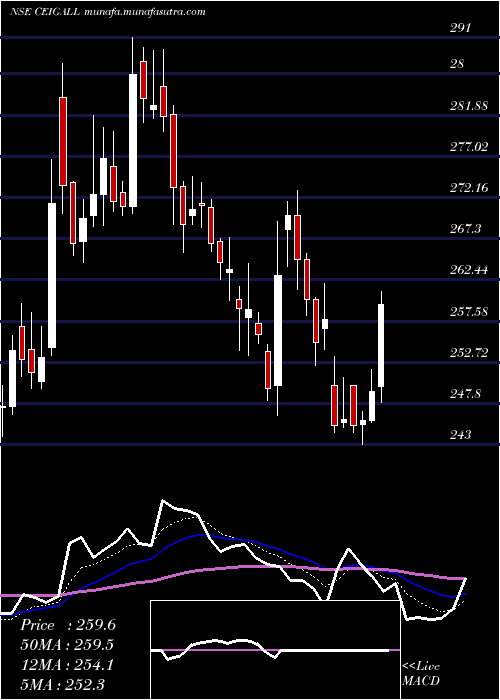Click the tallest white candle near 291
This screenshot has width=500, height=700.
[133, 140]
